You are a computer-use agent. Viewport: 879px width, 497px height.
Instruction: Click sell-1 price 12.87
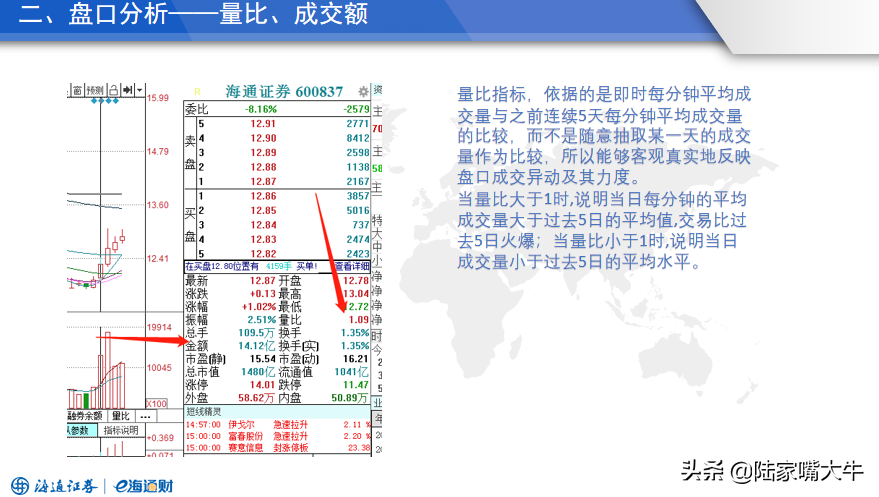pos(263,182)
